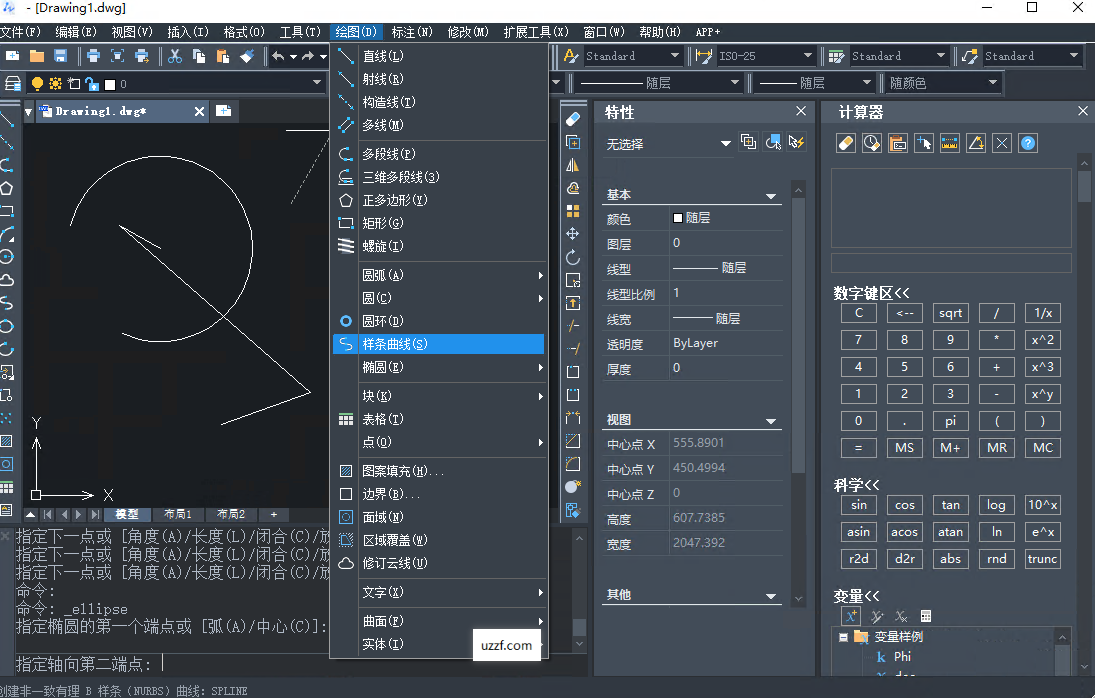Screen dimensions: 1095x698
Task: Click the Save icon in top toolbar
Action: [61, 56]
